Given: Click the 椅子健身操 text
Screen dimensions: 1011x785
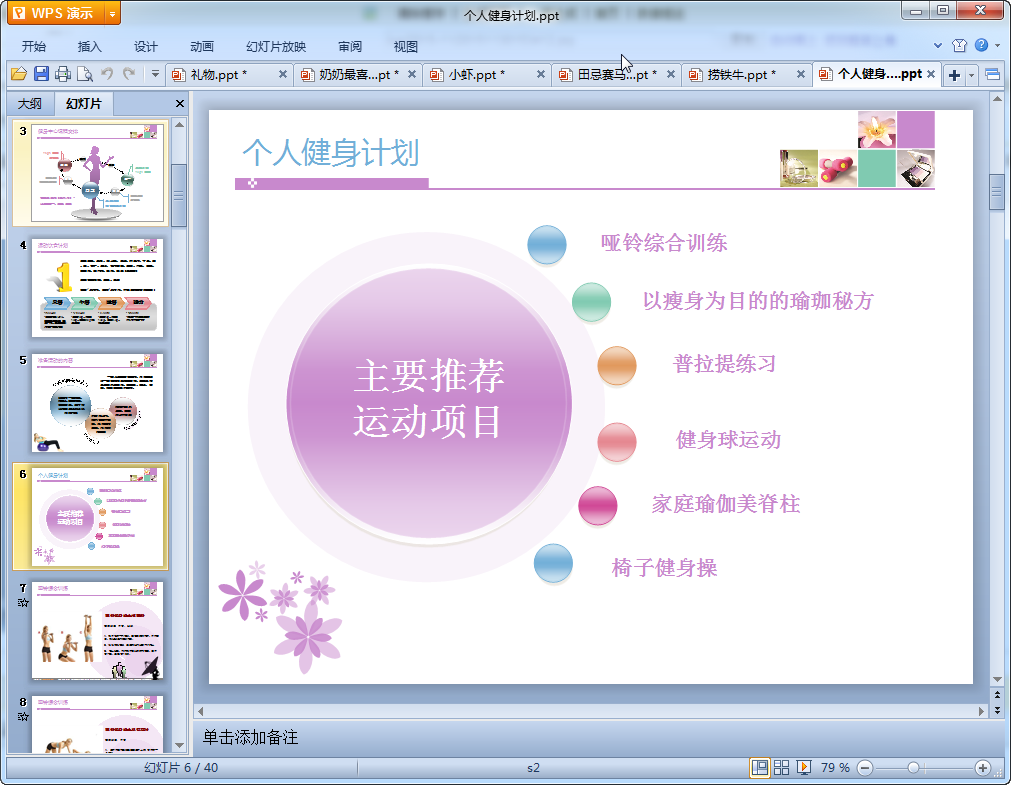Looking at the screenshot, I should click(664, 568).
